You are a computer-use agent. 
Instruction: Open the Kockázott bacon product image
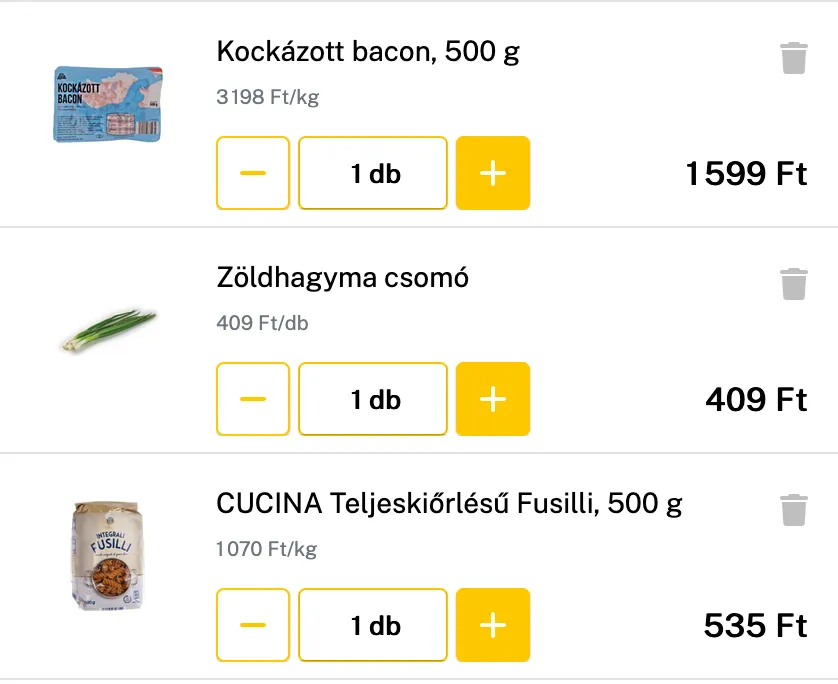[x=108, y=104]
